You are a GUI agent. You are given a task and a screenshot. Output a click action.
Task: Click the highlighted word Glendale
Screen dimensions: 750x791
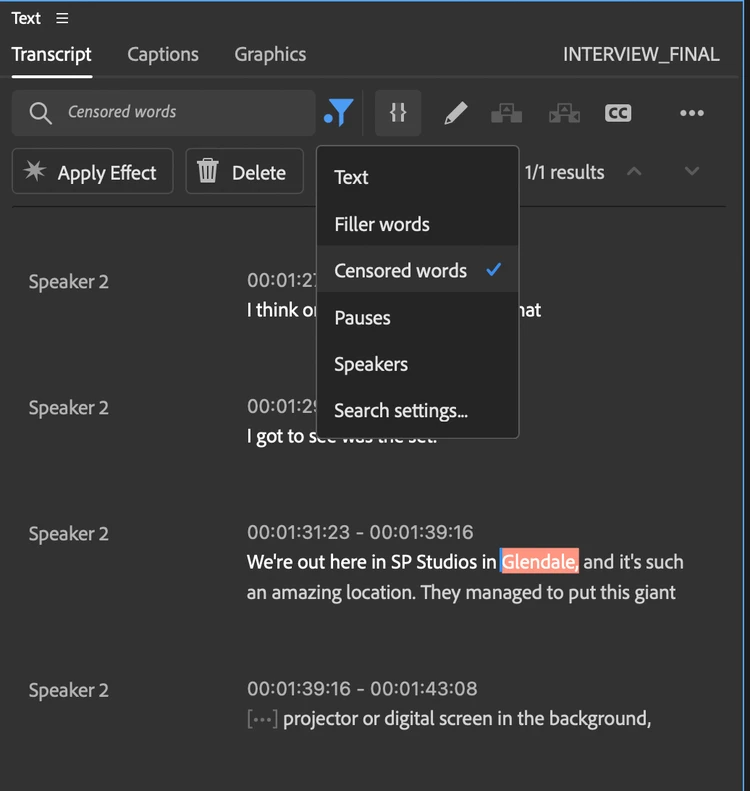539,562
